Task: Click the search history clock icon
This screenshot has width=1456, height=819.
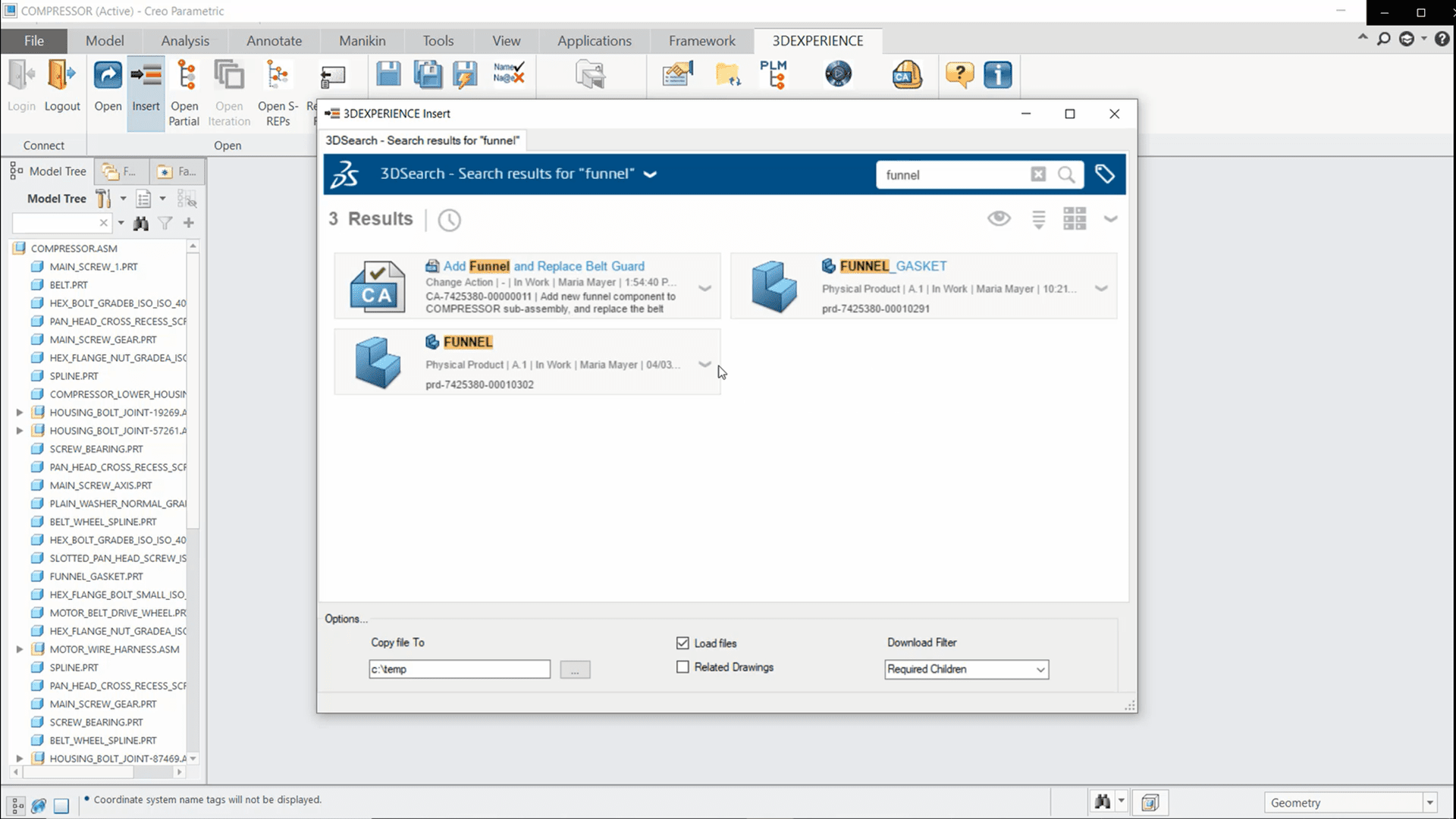Action: 449,220
